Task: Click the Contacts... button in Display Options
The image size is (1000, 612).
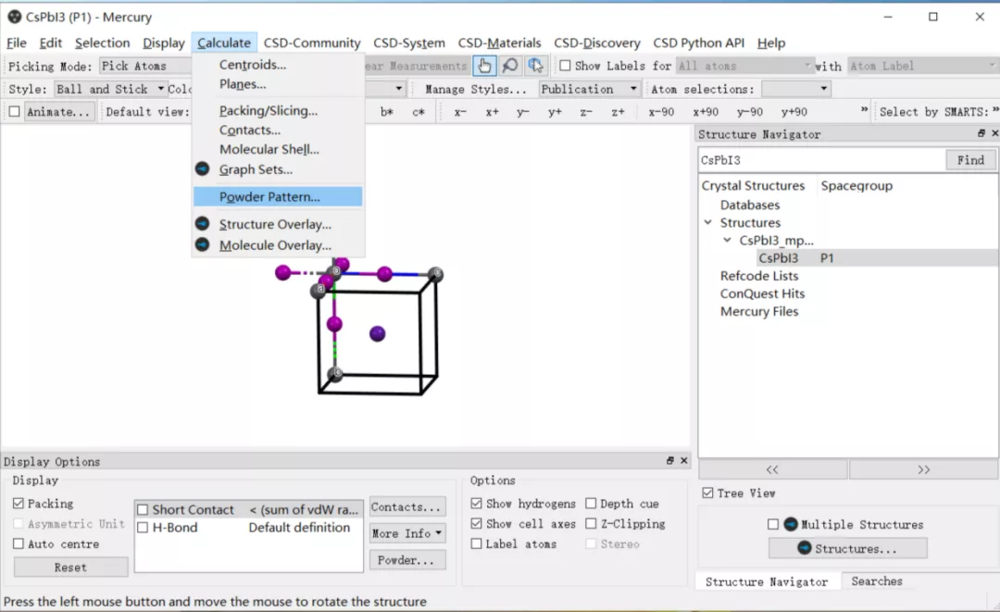Action: click(x=406, y=507)
